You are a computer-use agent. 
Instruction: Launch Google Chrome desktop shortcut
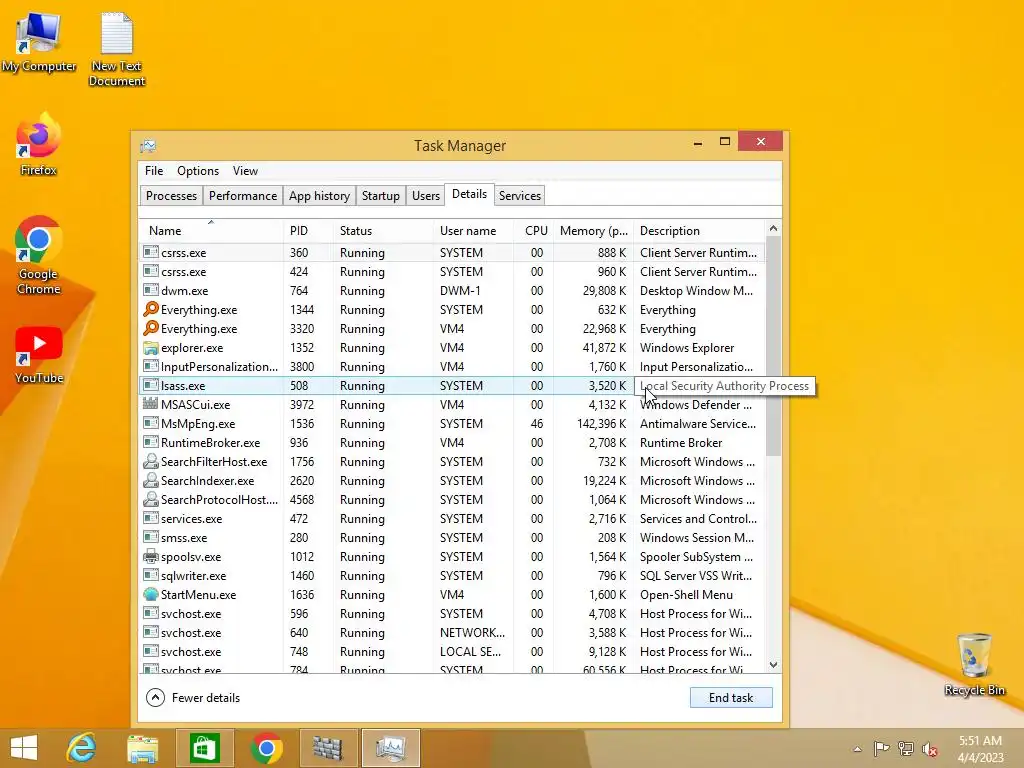click(x=39, y=255)
